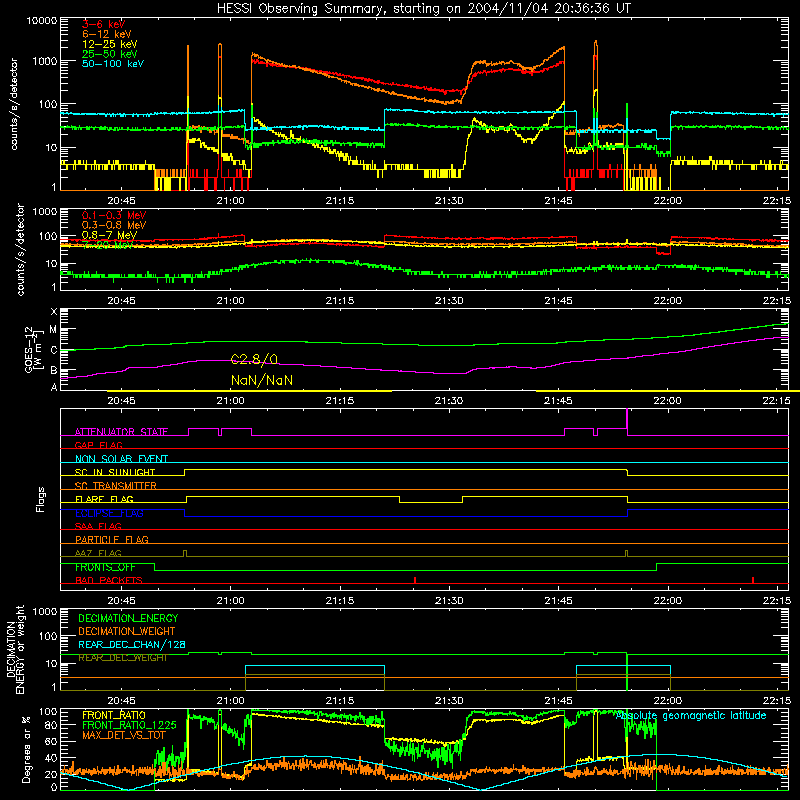This screenshot has height=800, width=800.
Task: Select the 6-12 keV legend label
Action: pos(107,34)
